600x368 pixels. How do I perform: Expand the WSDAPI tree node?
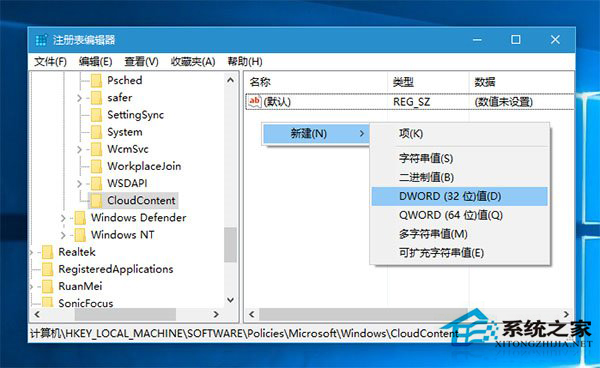pyautogui.click(x=79, y=184)
